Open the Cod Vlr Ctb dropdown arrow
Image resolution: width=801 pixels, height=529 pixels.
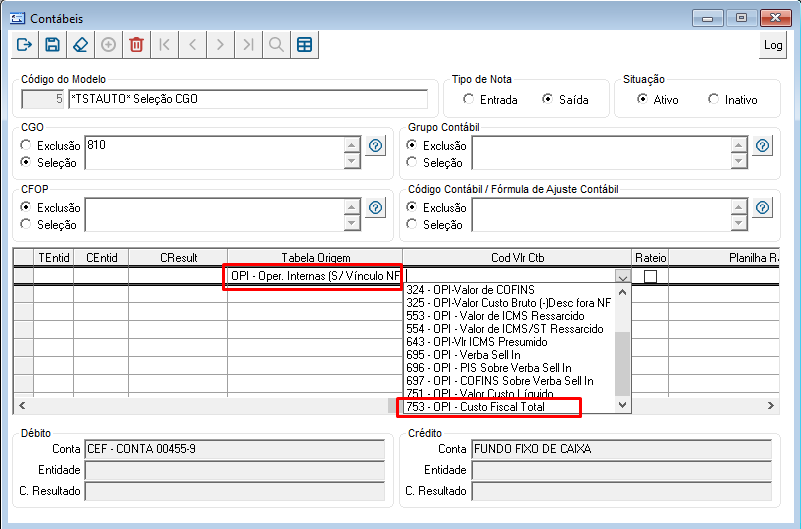coord(622,276)
